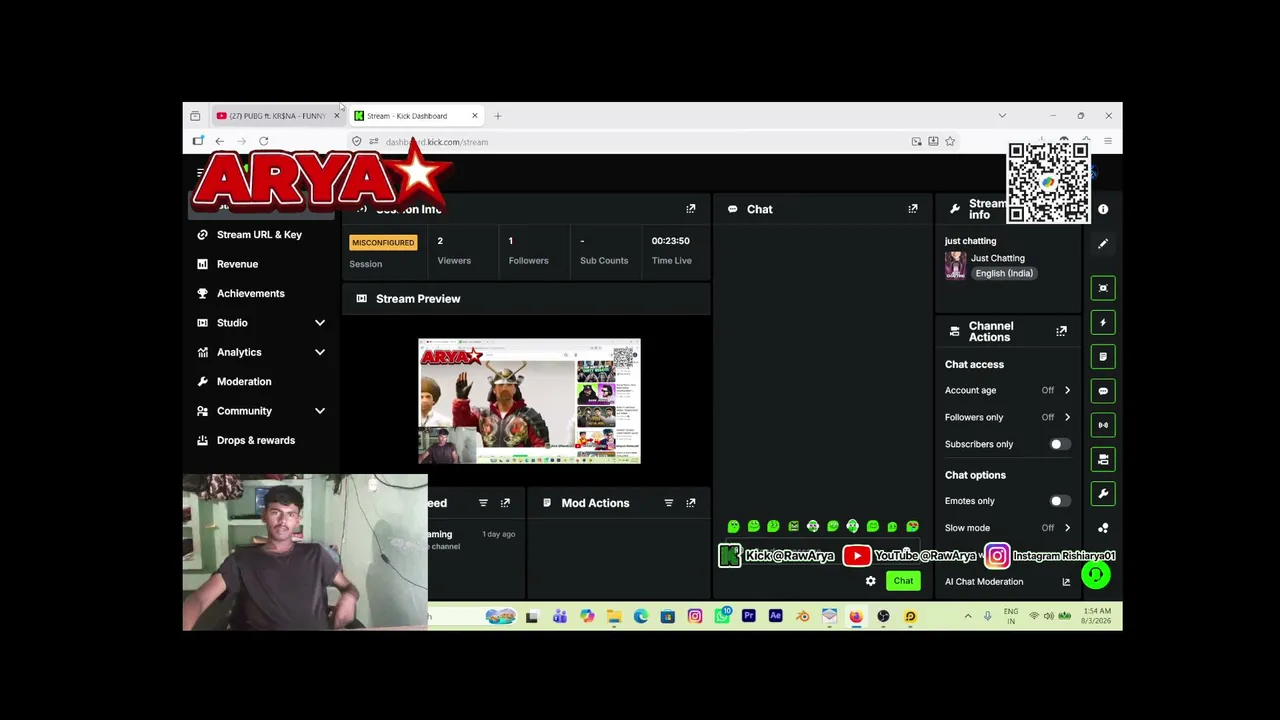This screenshot has height=720, width=1280.
Task: Pop out the Session Info panel
Action: tap(690, 209)
